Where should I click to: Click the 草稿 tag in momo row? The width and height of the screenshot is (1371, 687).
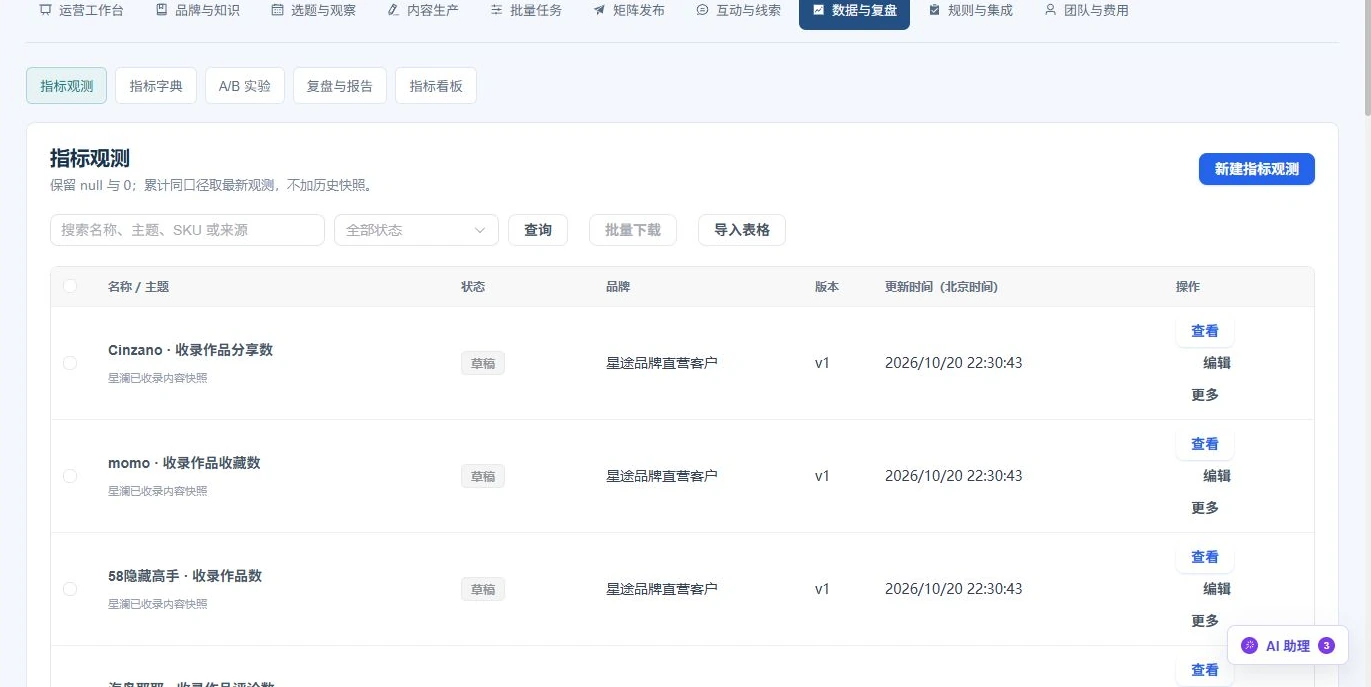pyautogui.click(x=483, y=476)
